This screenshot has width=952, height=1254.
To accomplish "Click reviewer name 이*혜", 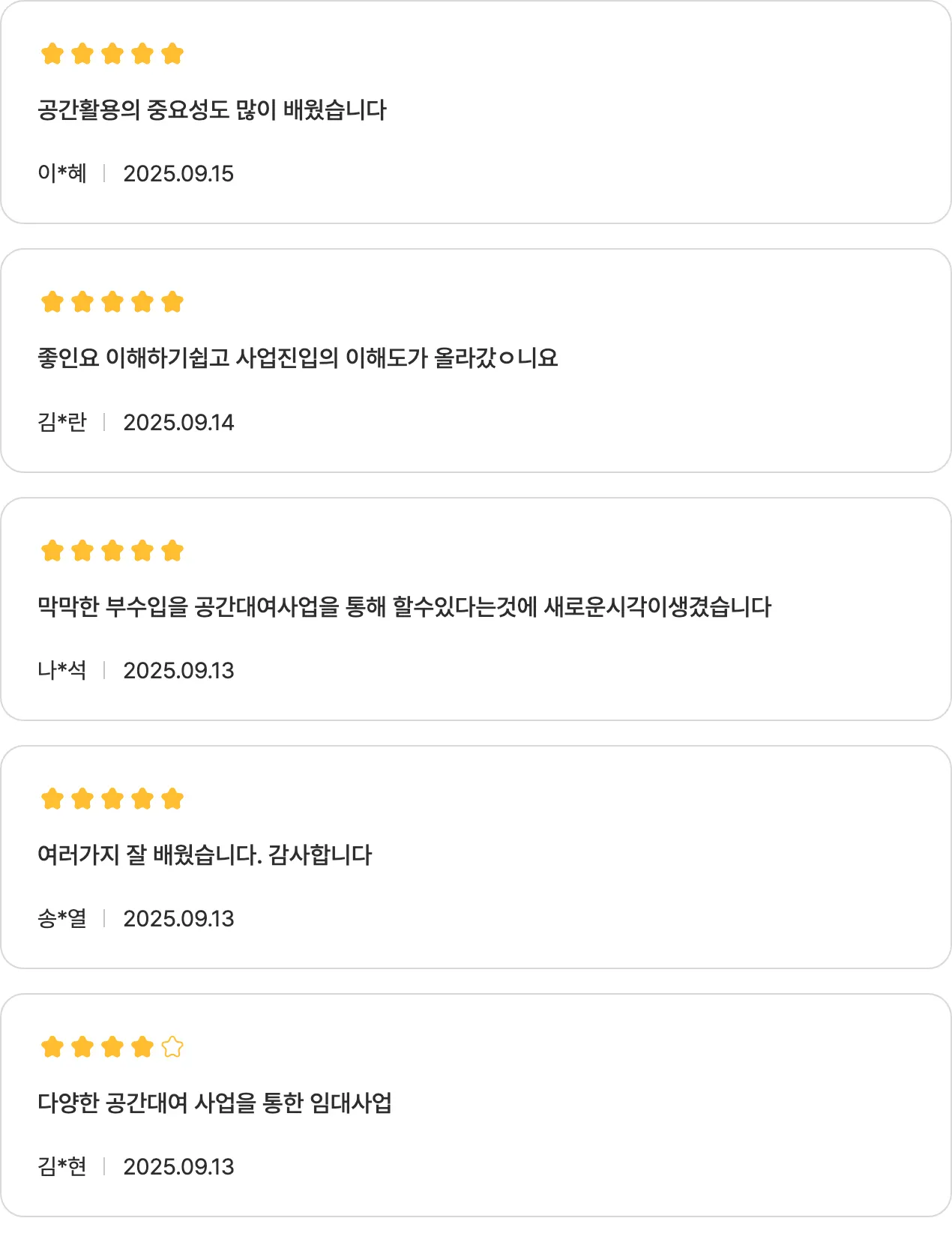I will click(x=62, y=173).
